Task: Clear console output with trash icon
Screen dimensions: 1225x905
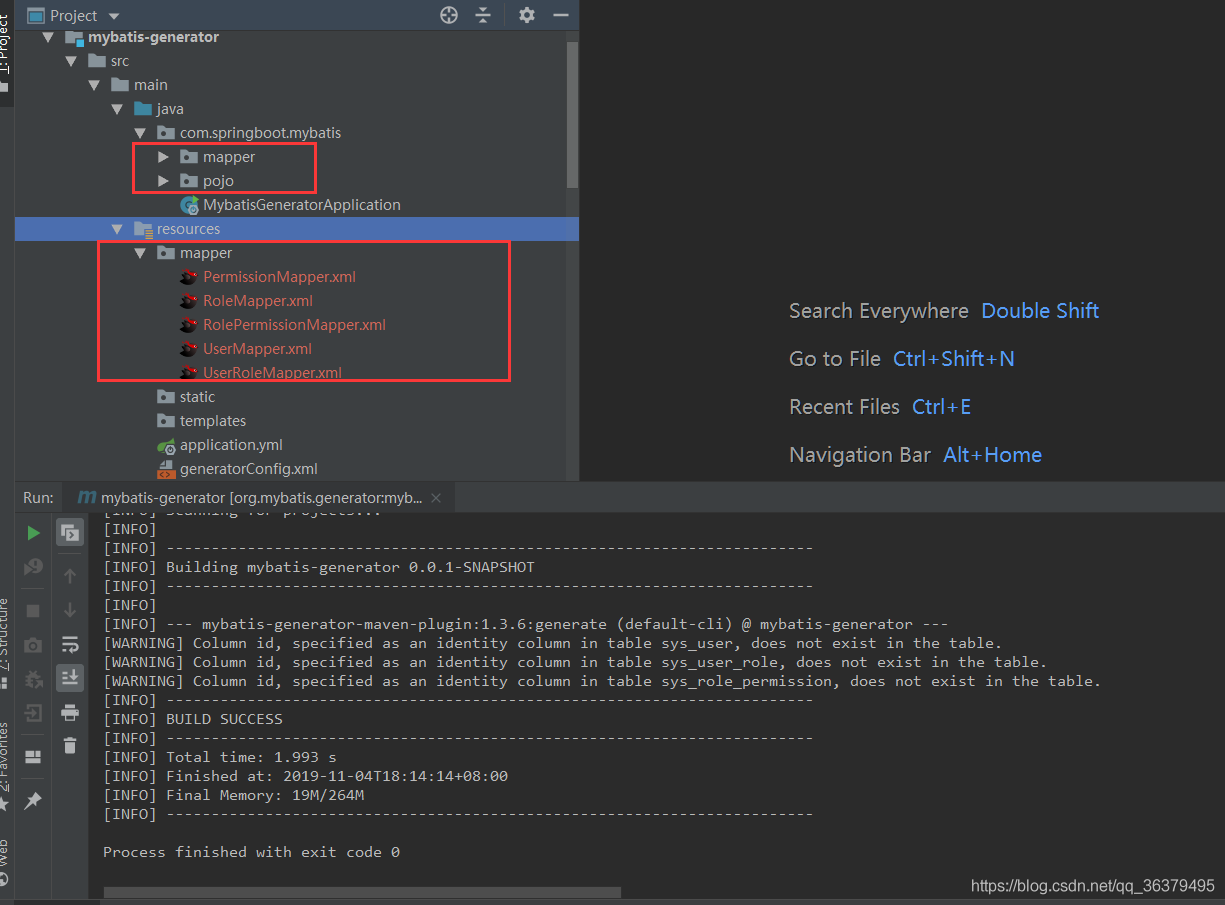Action: click(70, 745)
